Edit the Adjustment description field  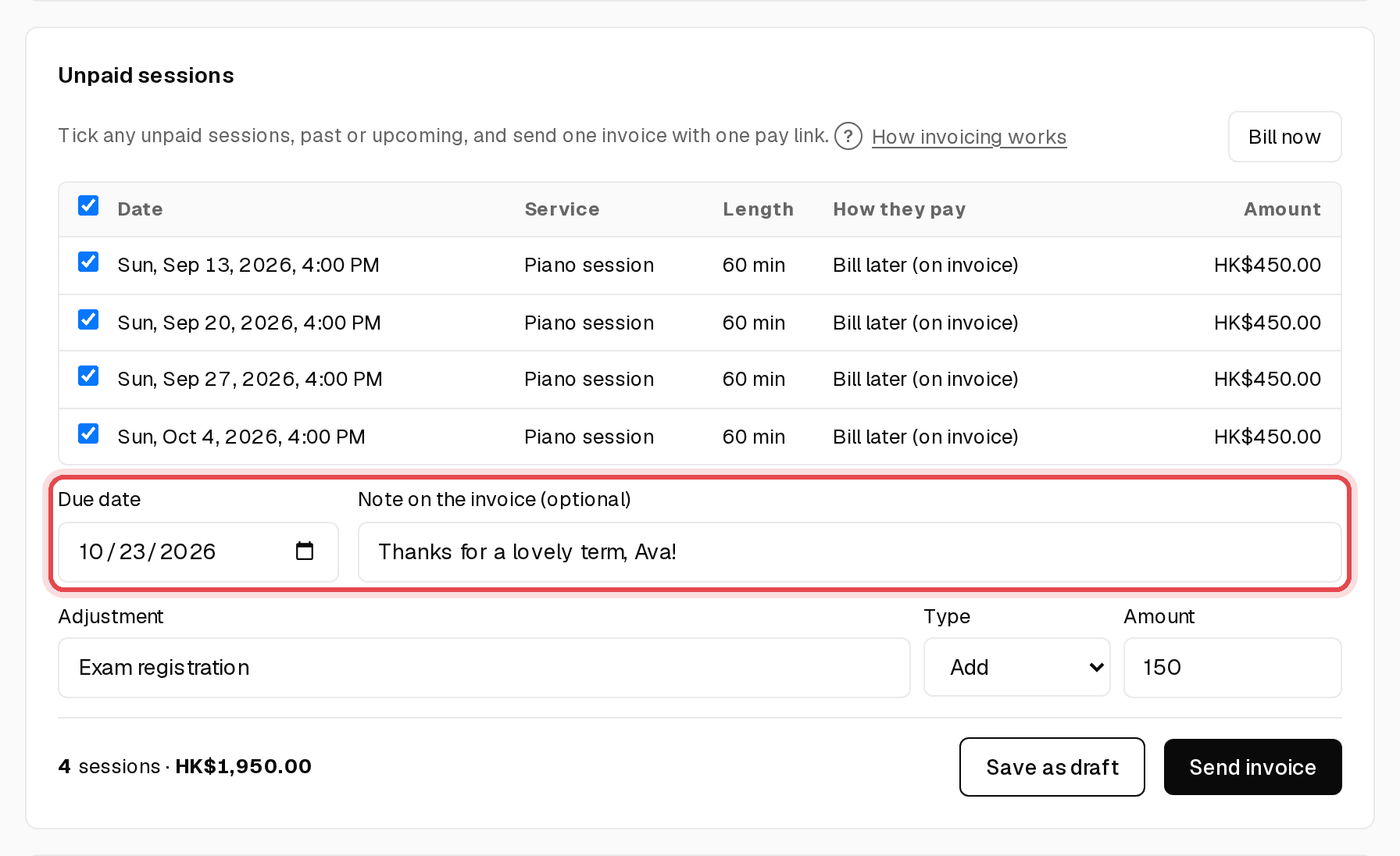coord(484,667)
